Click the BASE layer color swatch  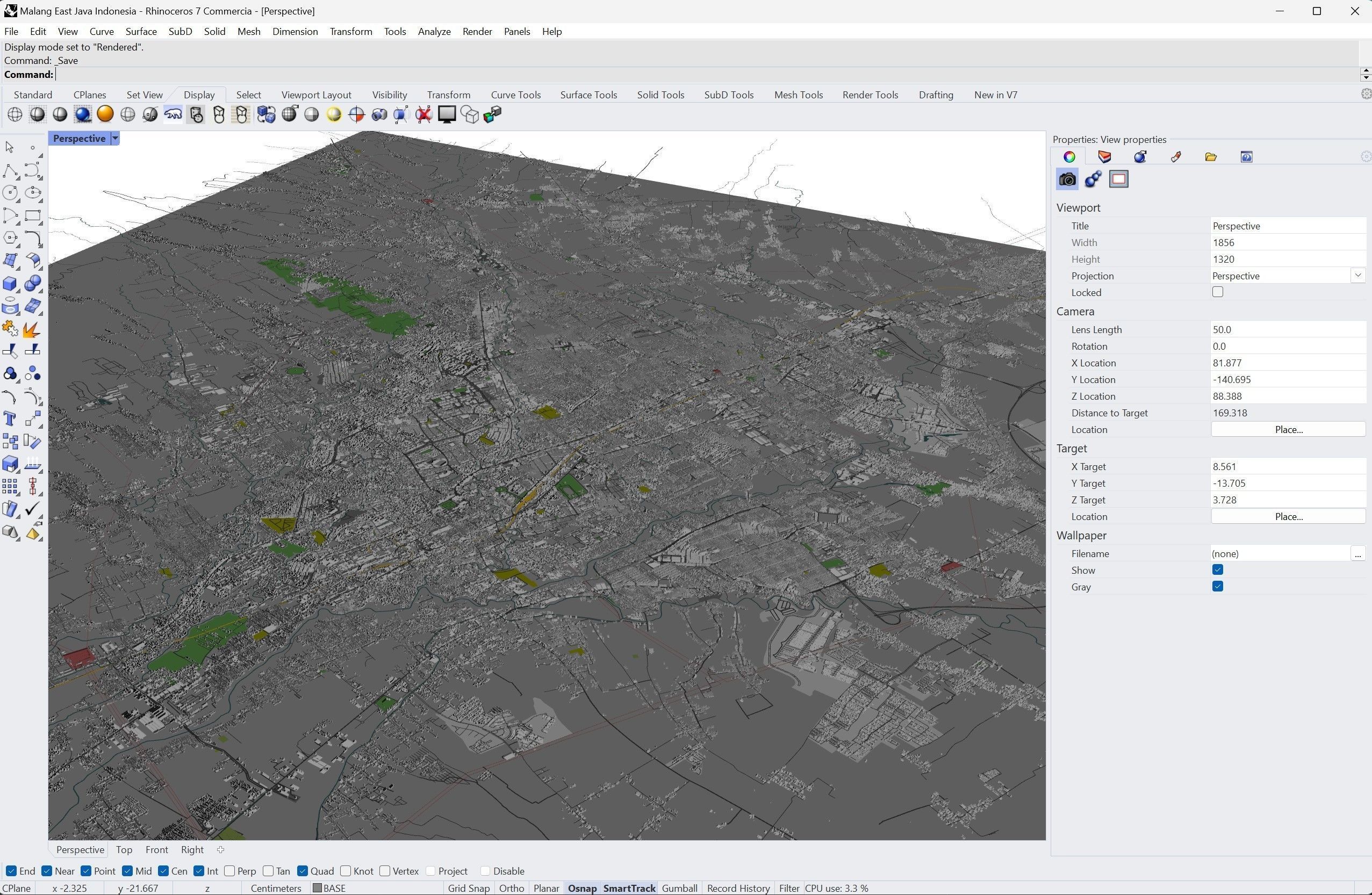[317, 888]
